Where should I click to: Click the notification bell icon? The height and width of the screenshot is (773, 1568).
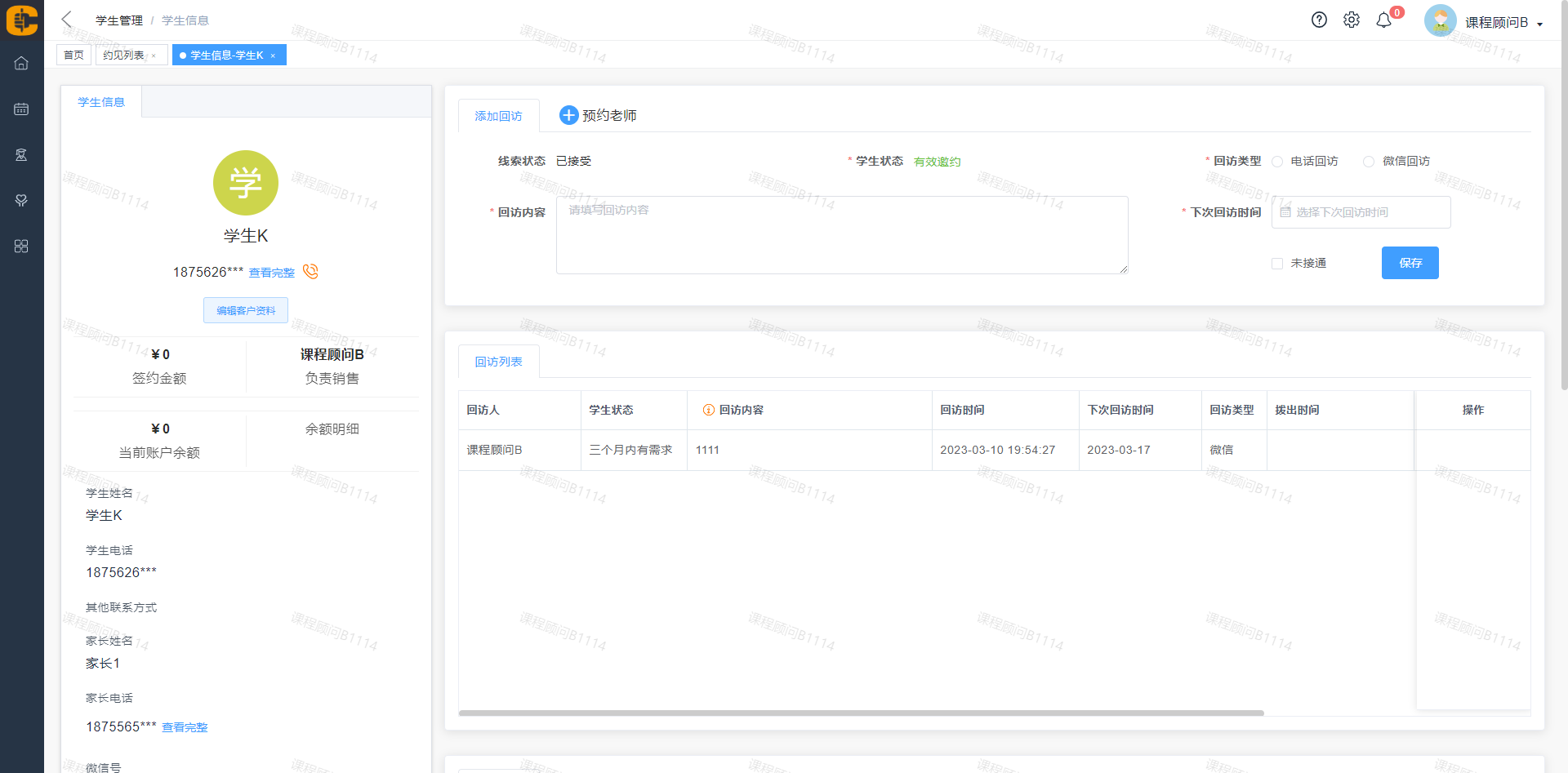1383,20
